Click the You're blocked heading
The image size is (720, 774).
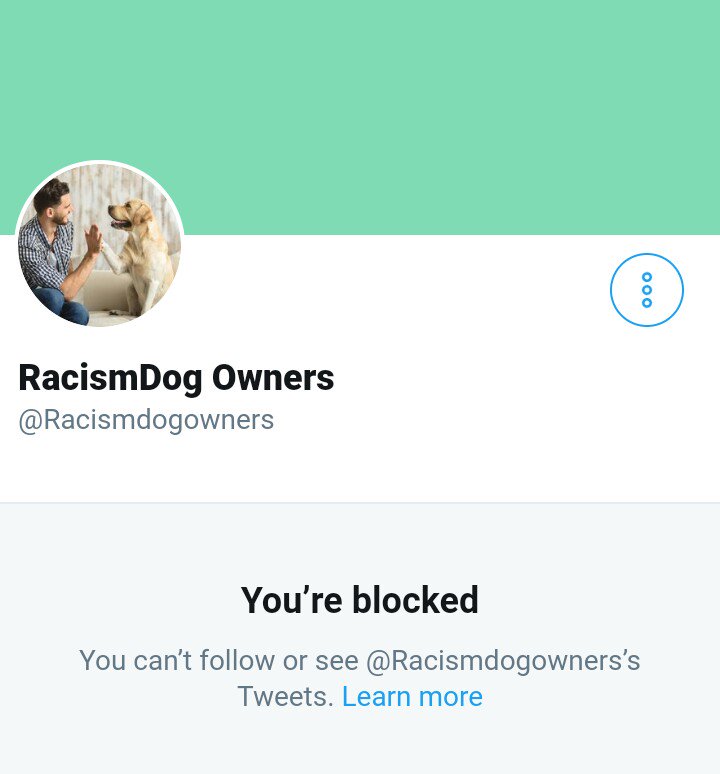click(360, 600)
